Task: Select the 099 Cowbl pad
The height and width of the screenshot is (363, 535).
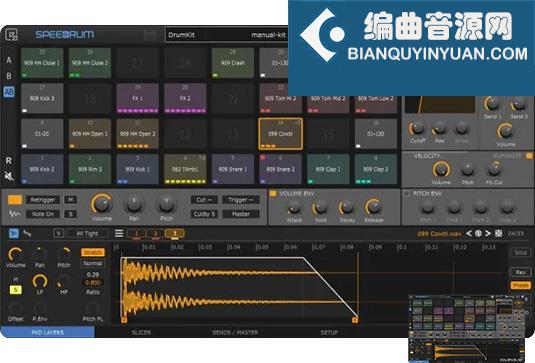Action: (280, 134)
